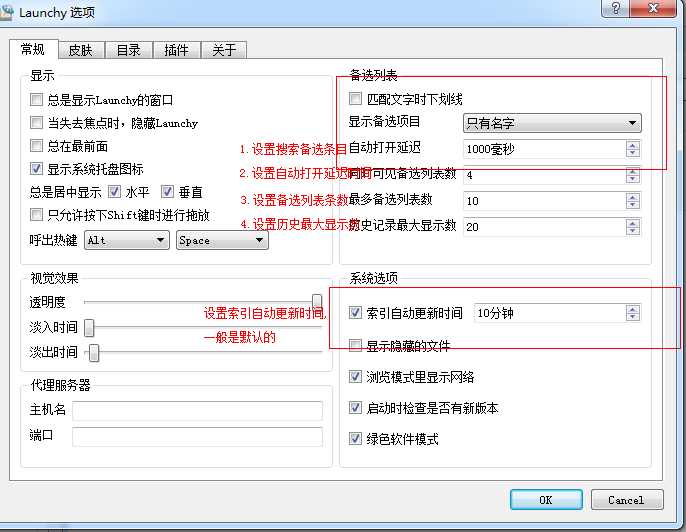
Task: Check 匹配文字时下划线 checkbox
Action: pos(355,99)
